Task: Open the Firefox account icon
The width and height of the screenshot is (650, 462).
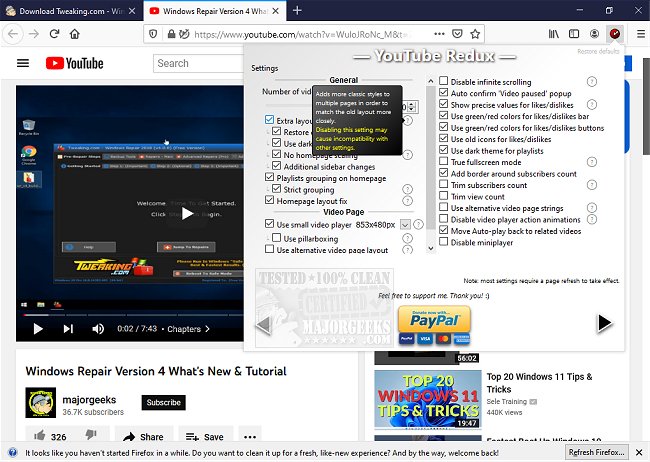Action: pos(594,34)
